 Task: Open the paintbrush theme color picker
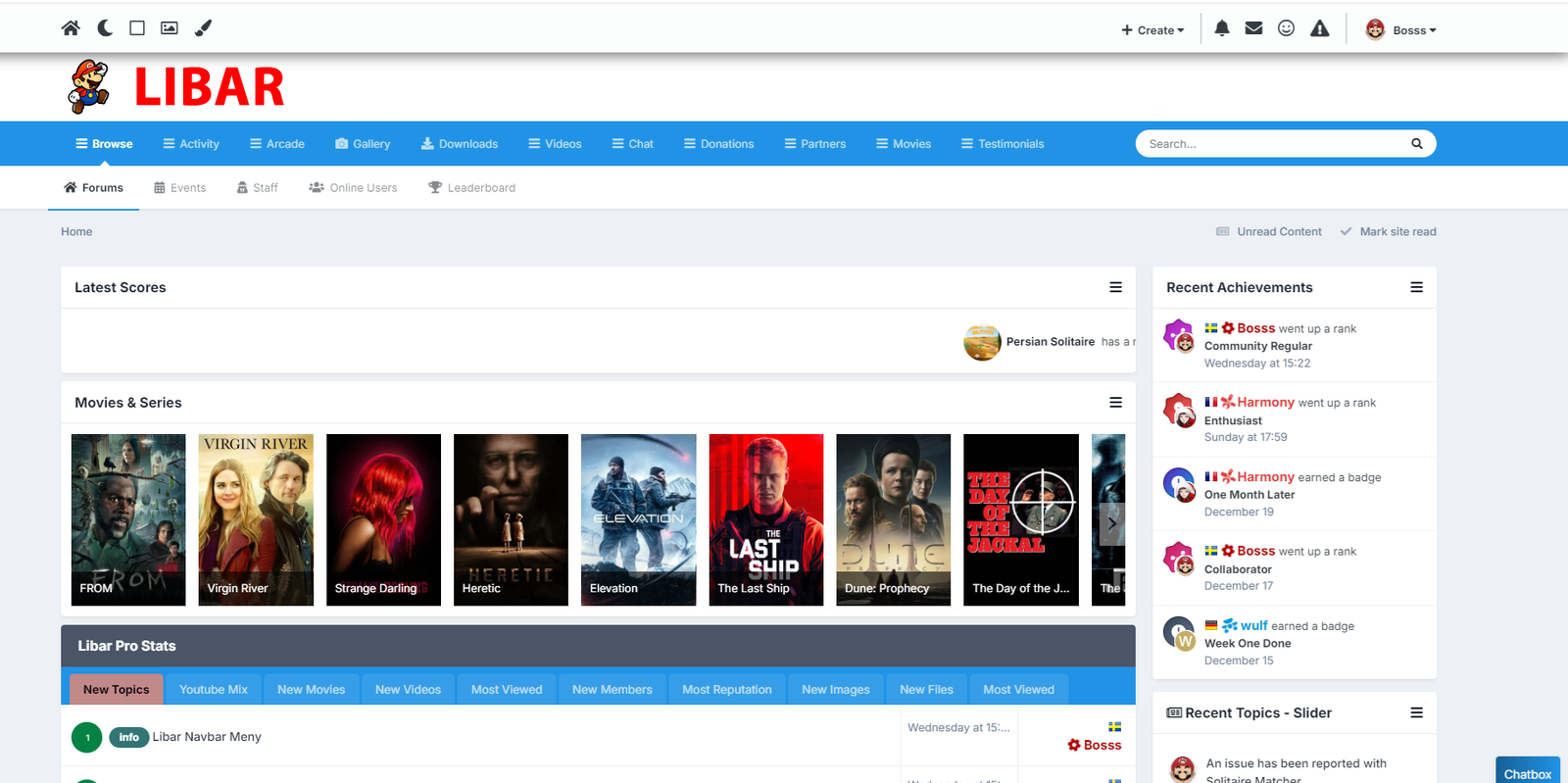[x=203, y=28]
